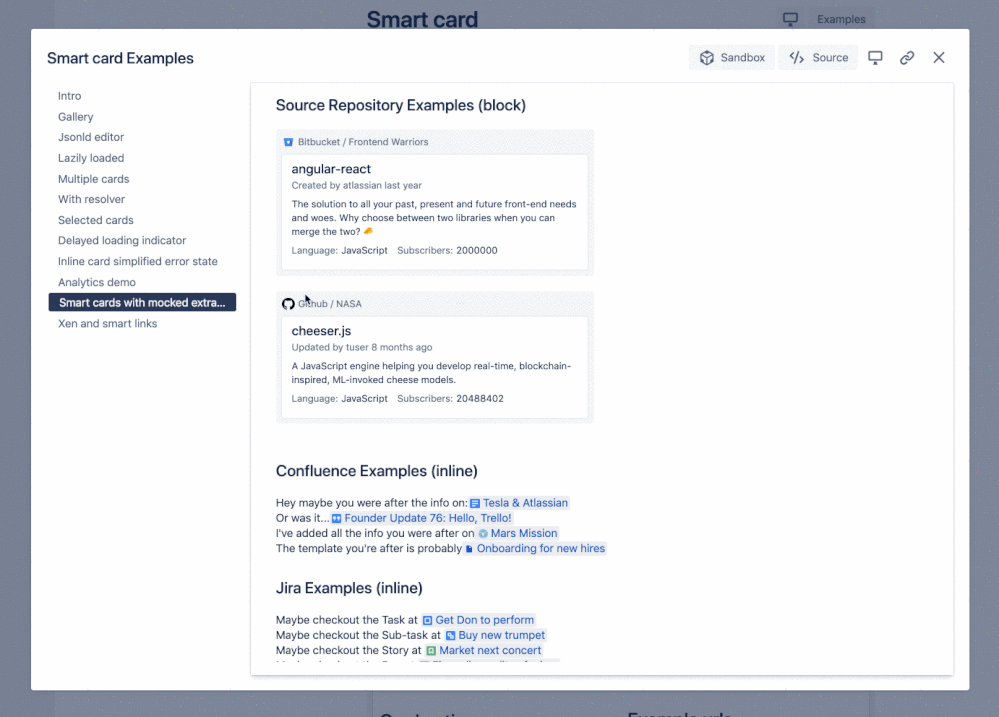The height and width of the screenshot is (717, 999).
Task: Click Language: JavaScript in angular-react card
Action: coord(340,250)
